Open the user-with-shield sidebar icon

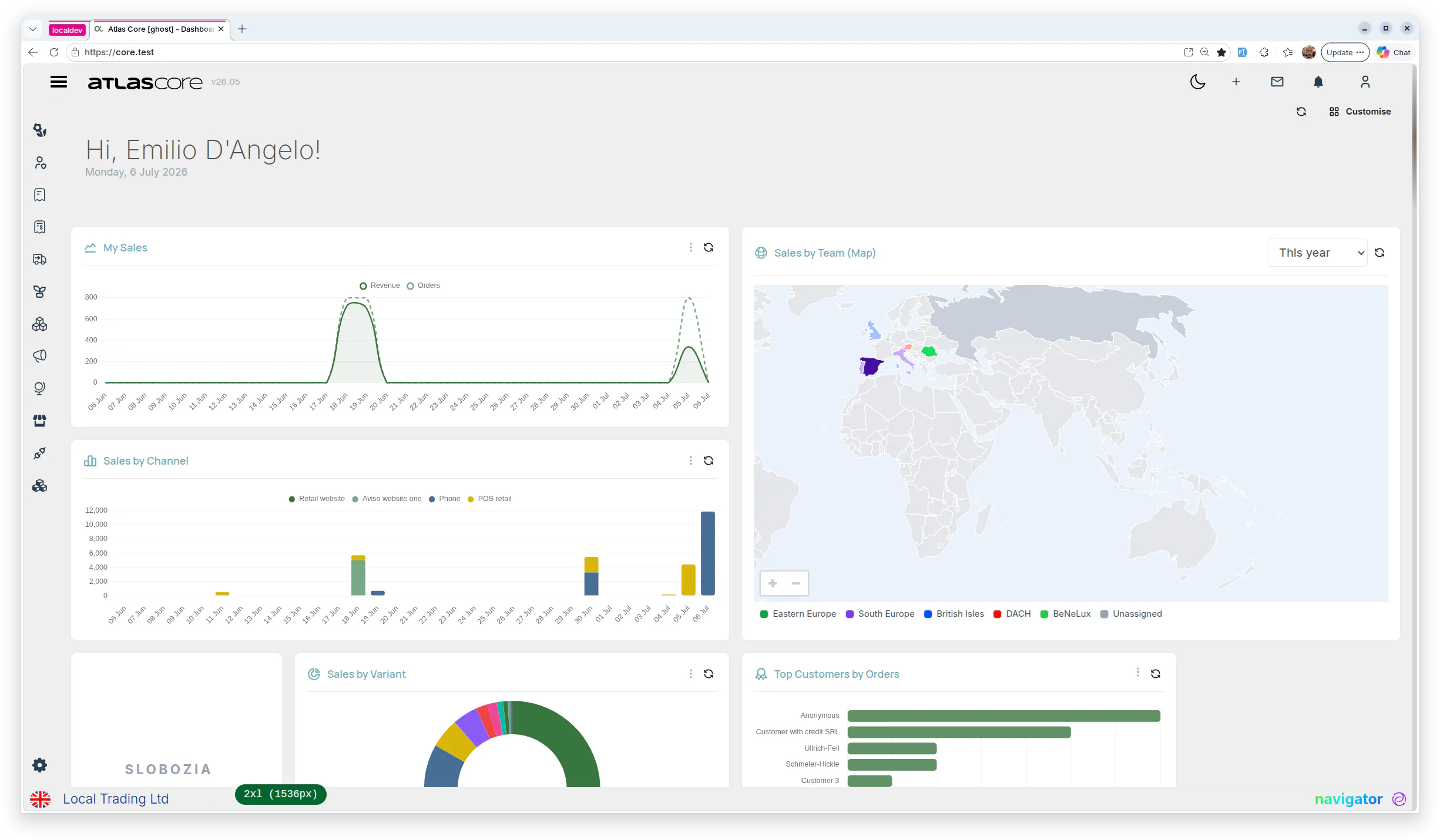(40, 163)
